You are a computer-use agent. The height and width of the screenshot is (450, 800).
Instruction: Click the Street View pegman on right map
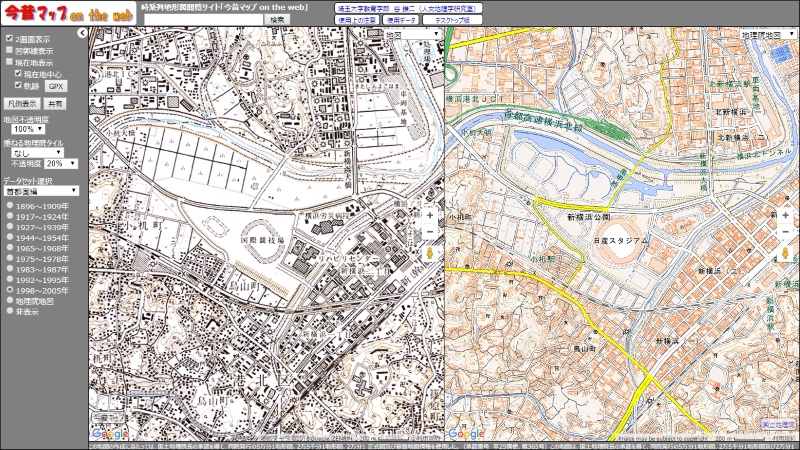point(786,253)
